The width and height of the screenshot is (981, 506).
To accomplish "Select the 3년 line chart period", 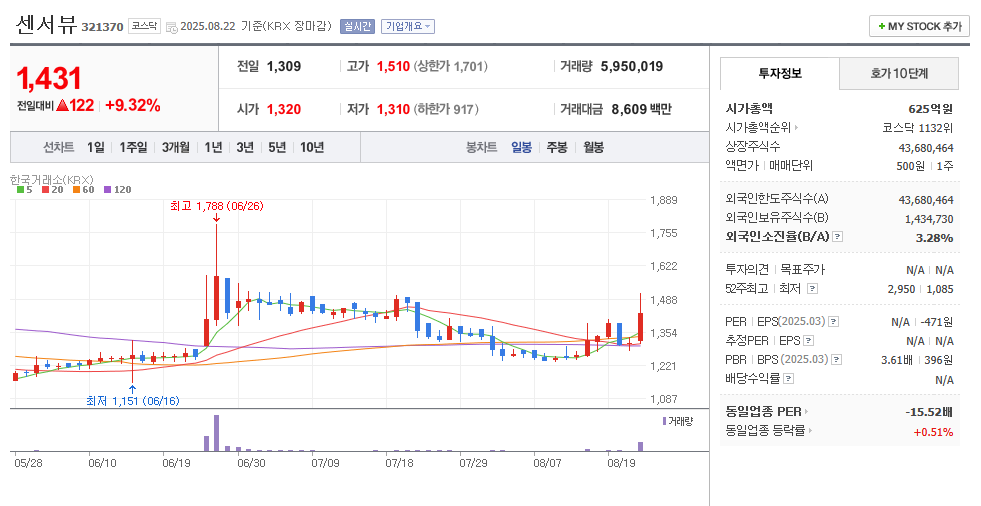I will pos(245,148).
